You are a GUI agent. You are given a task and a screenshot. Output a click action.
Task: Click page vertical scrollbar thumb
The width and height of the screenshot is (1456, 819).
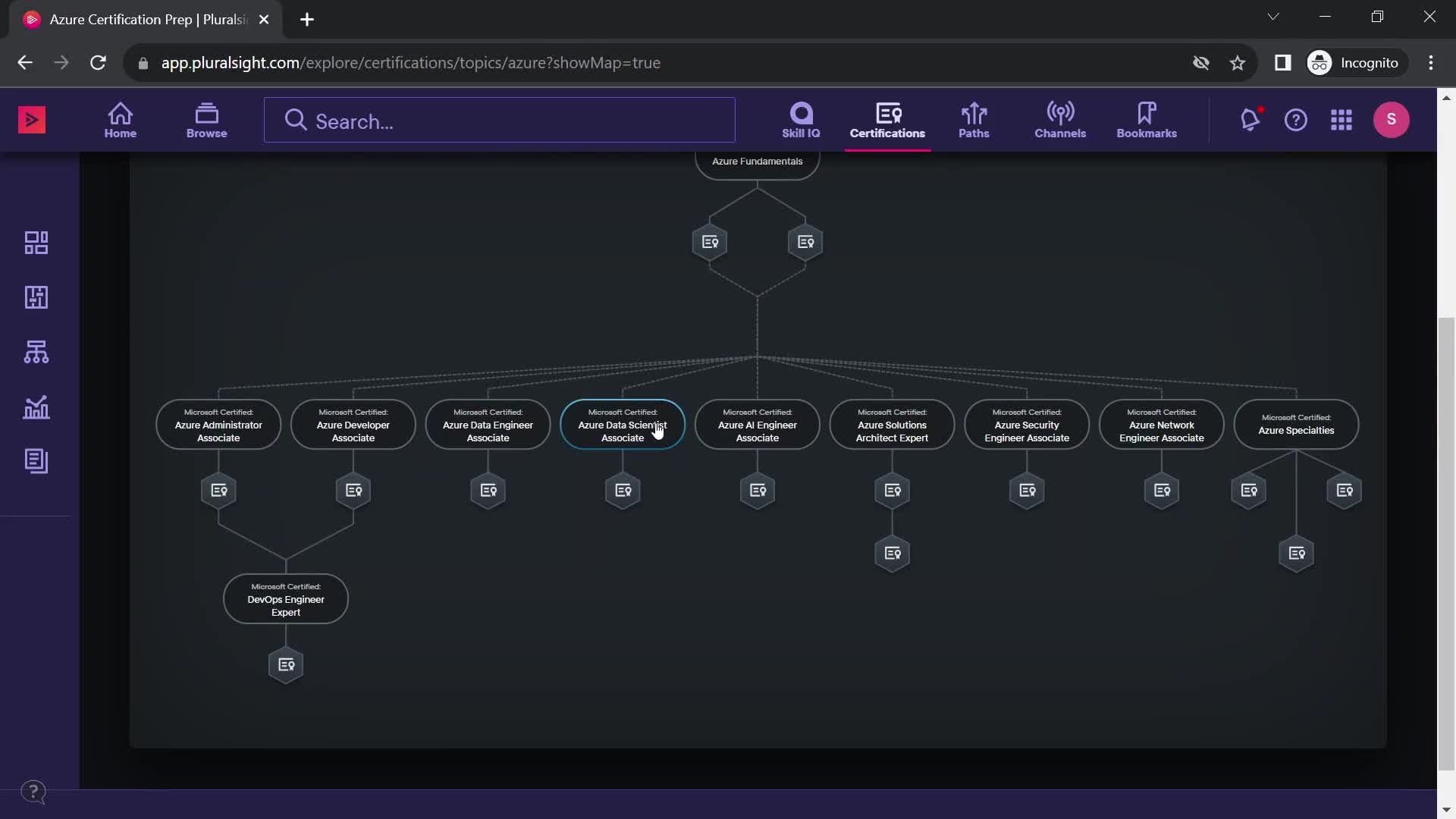[x=1446, y=542]
